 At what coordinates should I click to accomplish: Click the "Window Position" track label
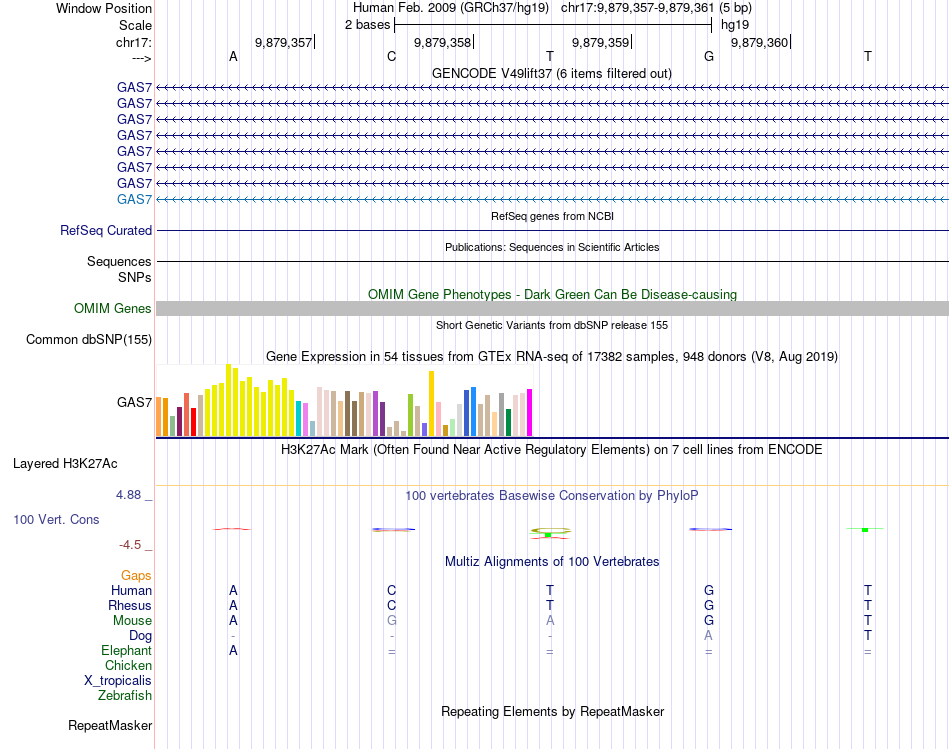click(x=104, y=8)
